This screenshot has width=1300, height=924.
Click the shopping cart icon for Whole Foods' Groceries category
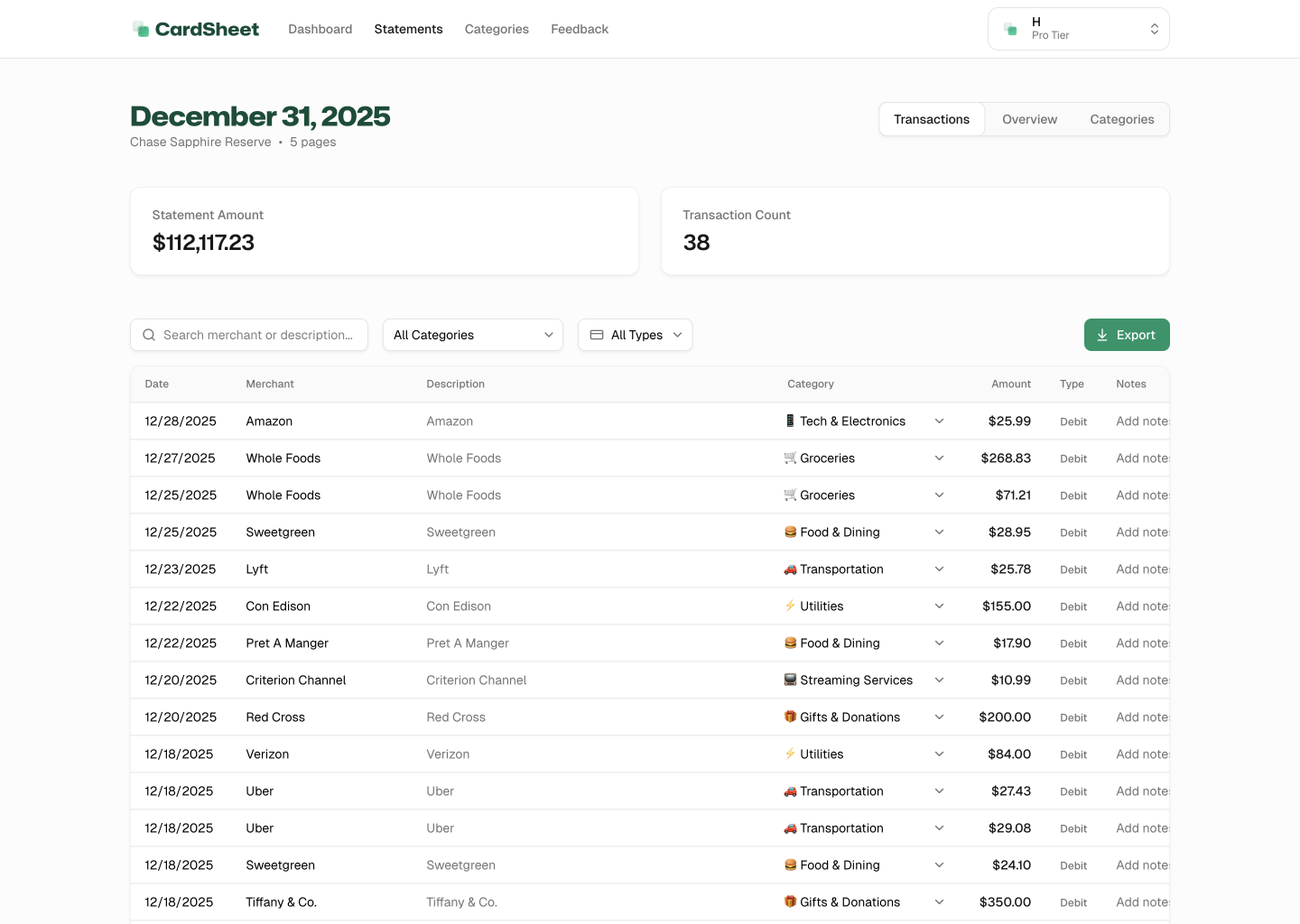[792, 457]
